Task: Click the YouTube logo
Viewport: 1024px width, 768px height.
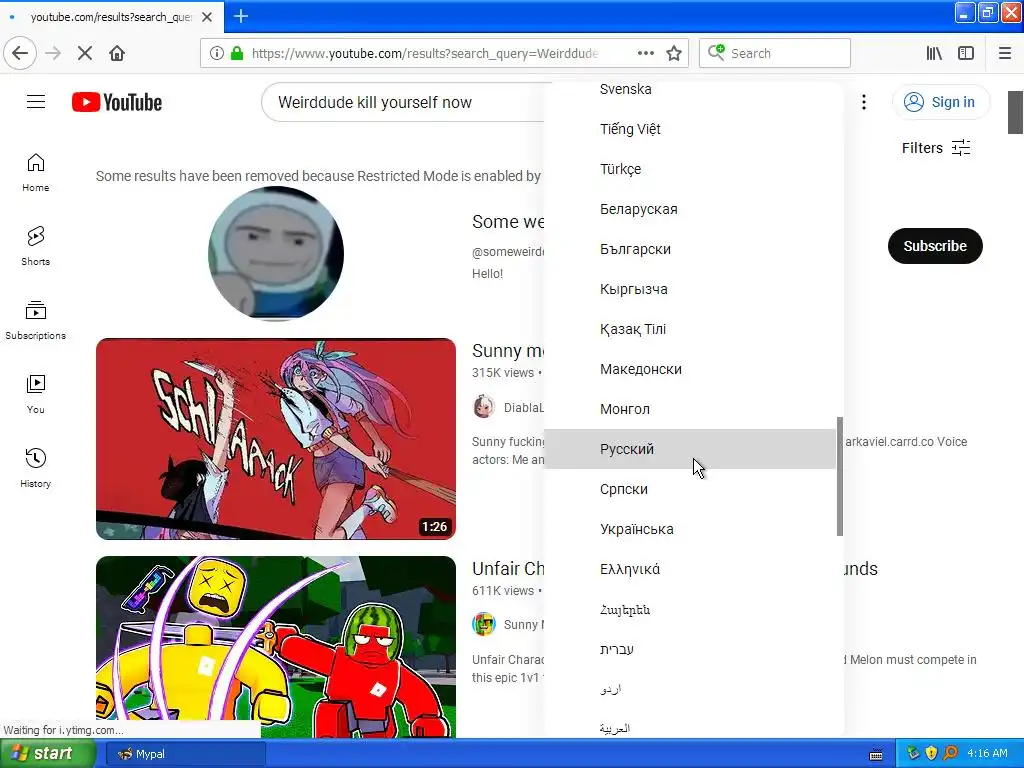Action: (x=117, y=102)
